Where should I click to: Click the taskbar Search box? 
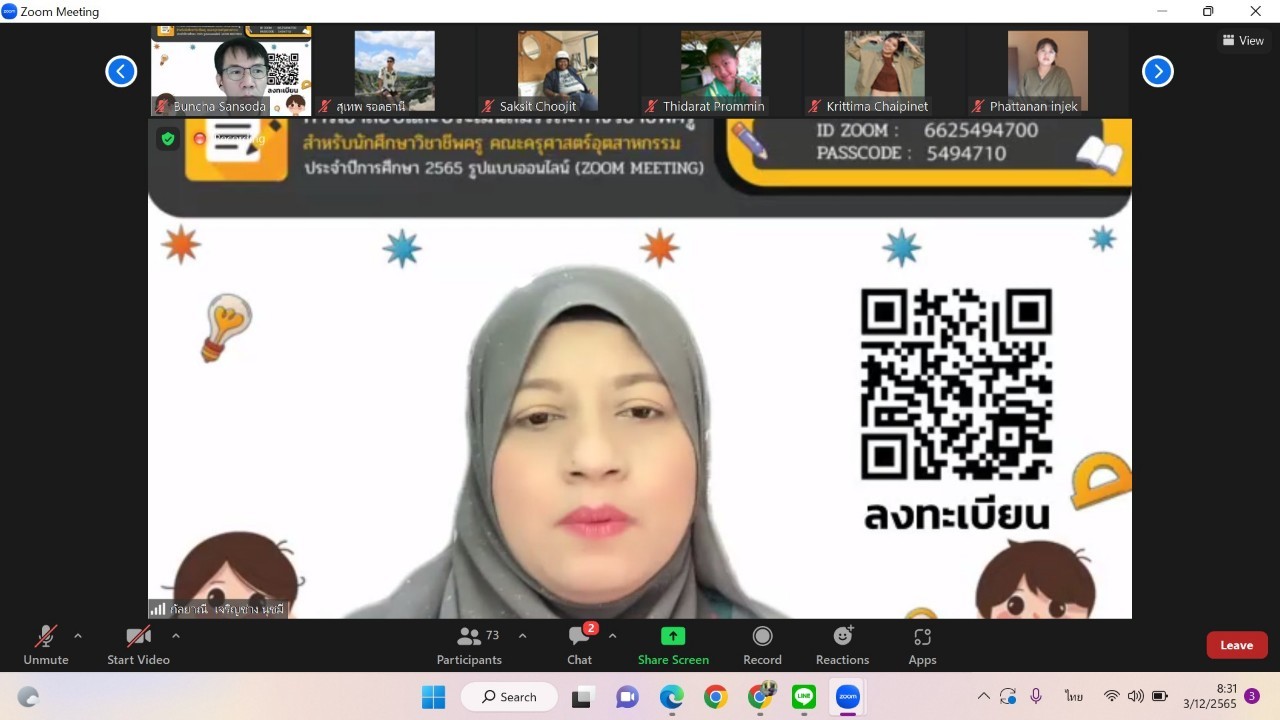(508, 697)
